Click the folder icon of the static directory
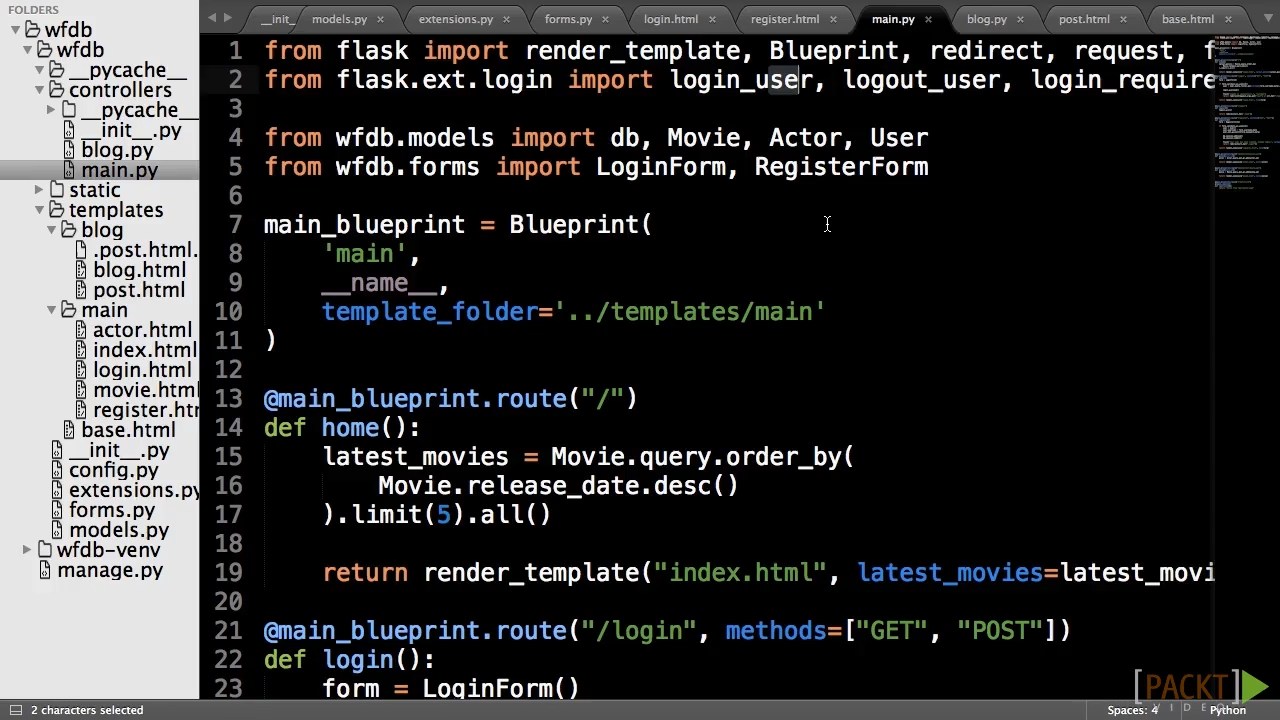Screen dimensions: 1280x720 click(57, 190)
